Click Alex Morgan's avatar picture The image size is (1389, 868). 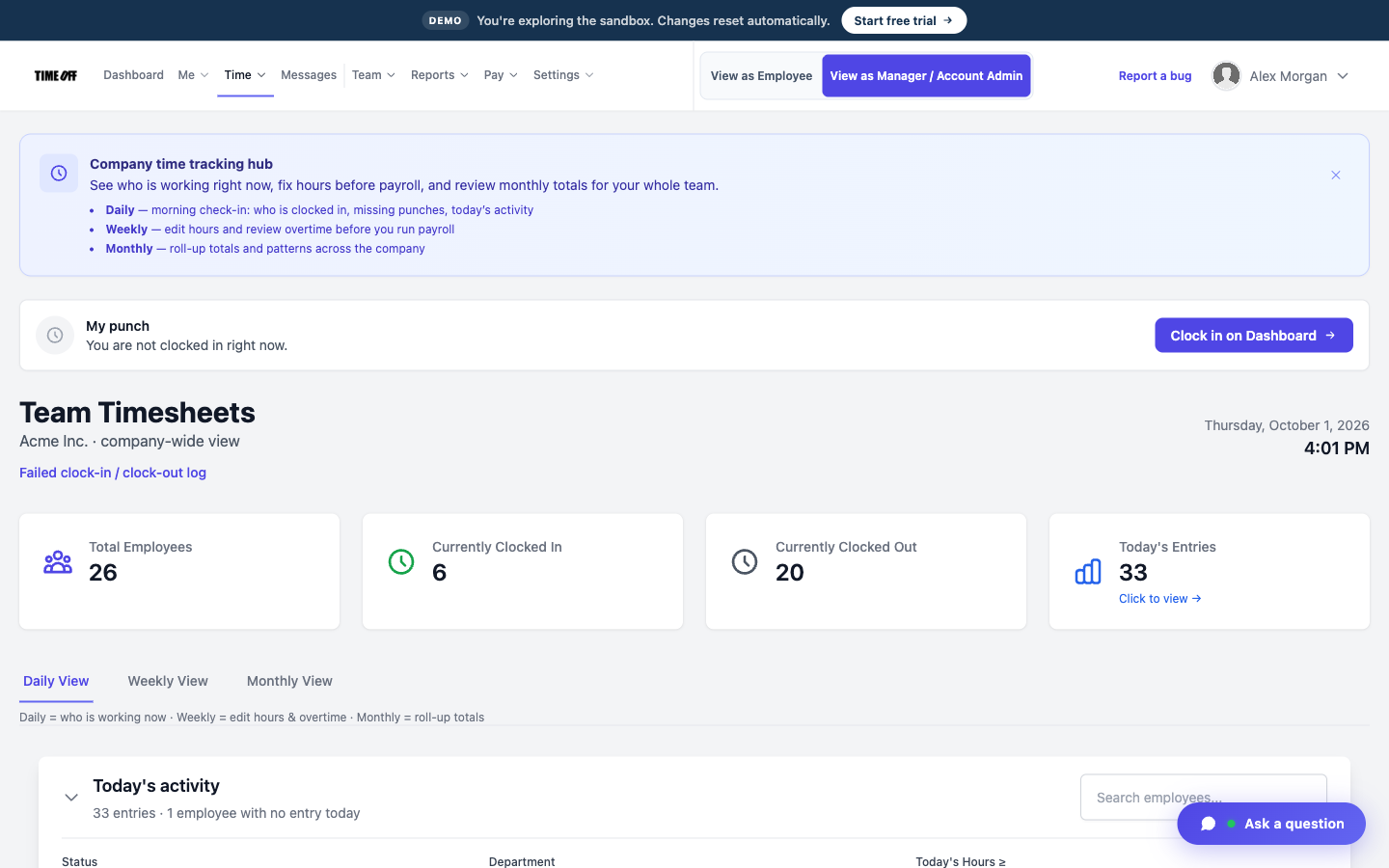(x=1226, y=75)
